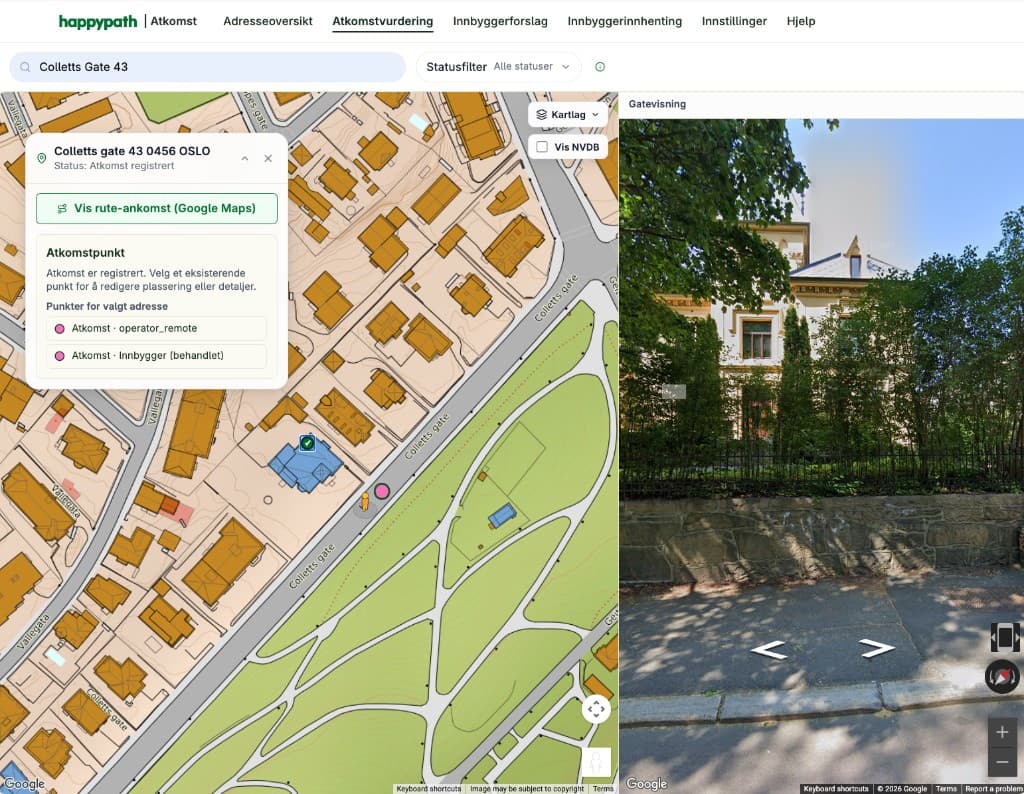This screenshot has width=1024, height=794.
Task: Click street view Keyboard shortcuts link
Action: pos(836,789)
